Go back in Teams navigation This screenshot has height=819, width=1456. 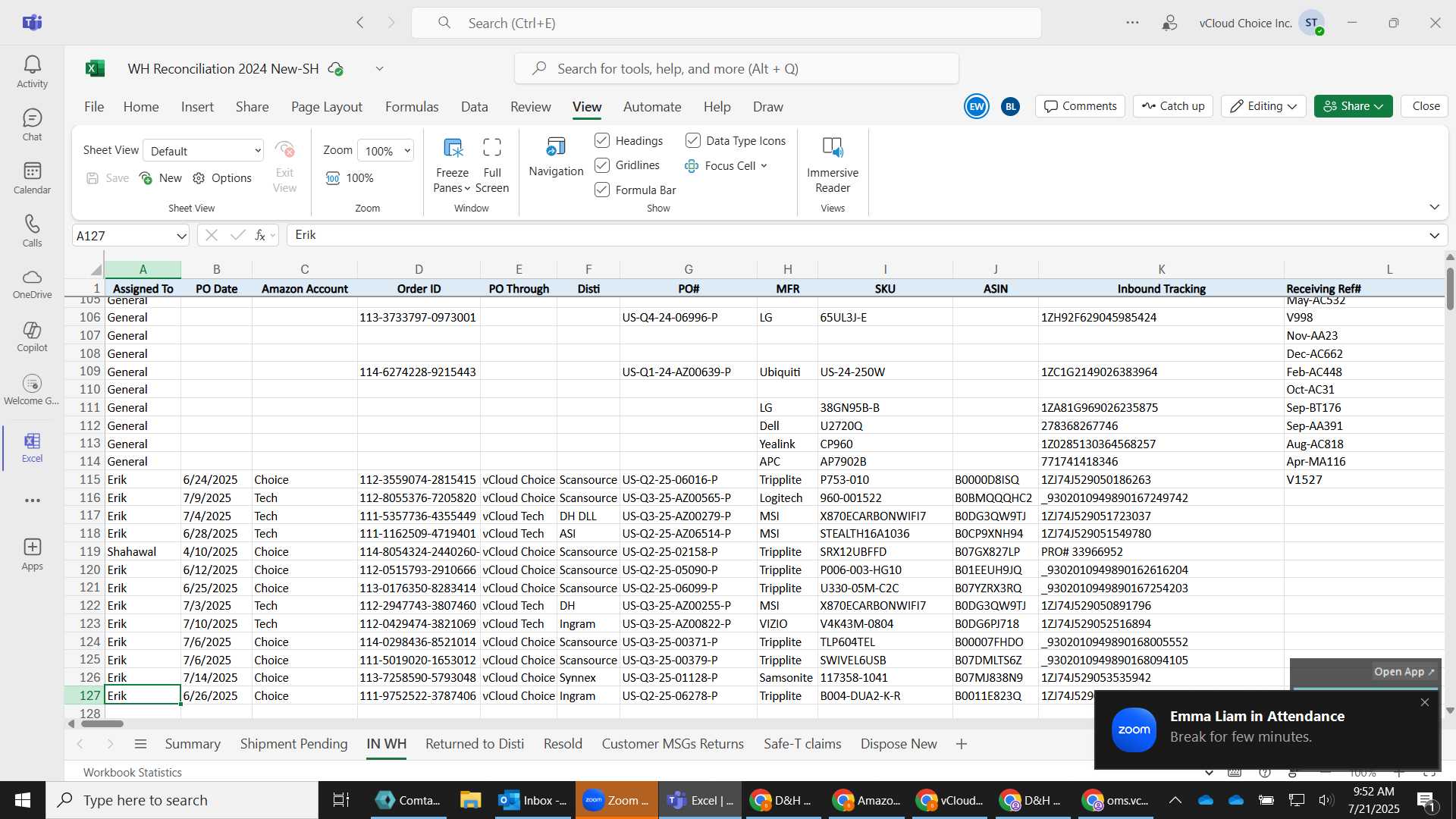point(360,23)
